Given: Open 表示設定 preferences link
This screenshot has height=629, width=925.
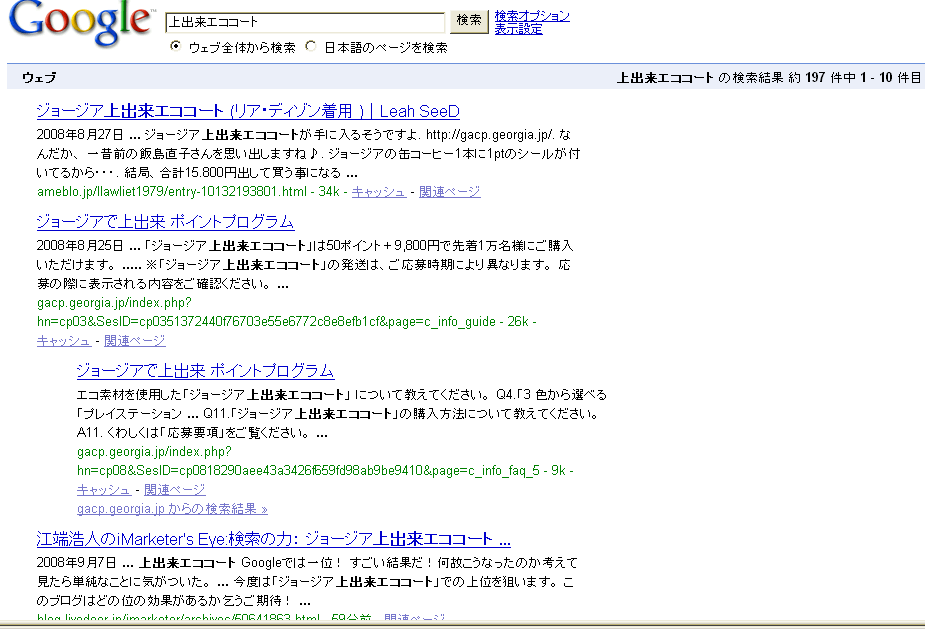Looking at the screenshot, I should pyautogui.click(x=518, y=29).
